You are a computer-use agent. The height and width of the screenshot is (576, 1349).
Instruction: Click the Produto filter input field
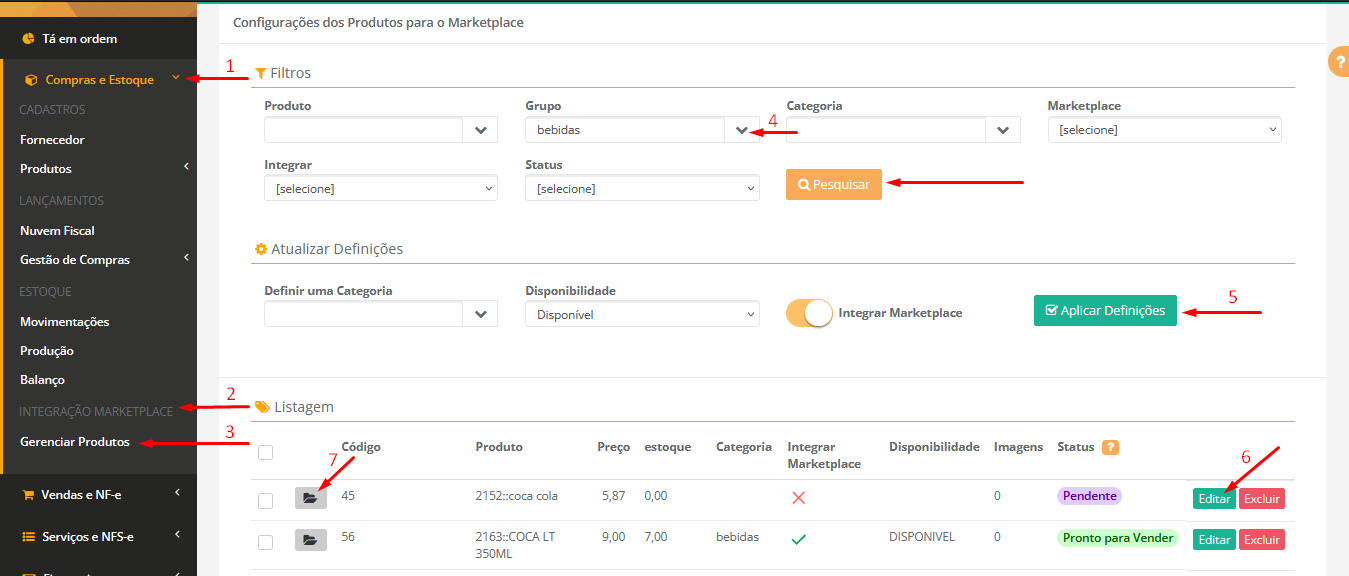click(x=363, y=130)
